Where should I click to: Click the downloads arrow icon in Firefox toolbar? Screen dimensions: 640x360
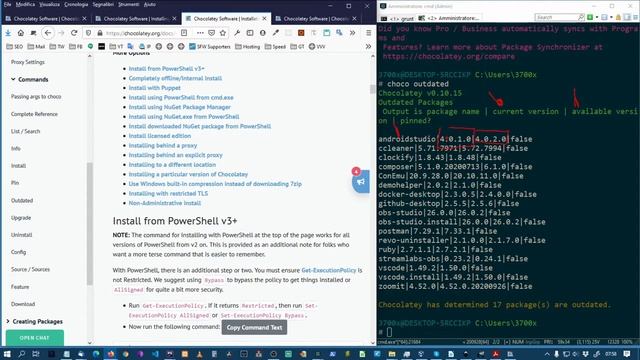8,33
